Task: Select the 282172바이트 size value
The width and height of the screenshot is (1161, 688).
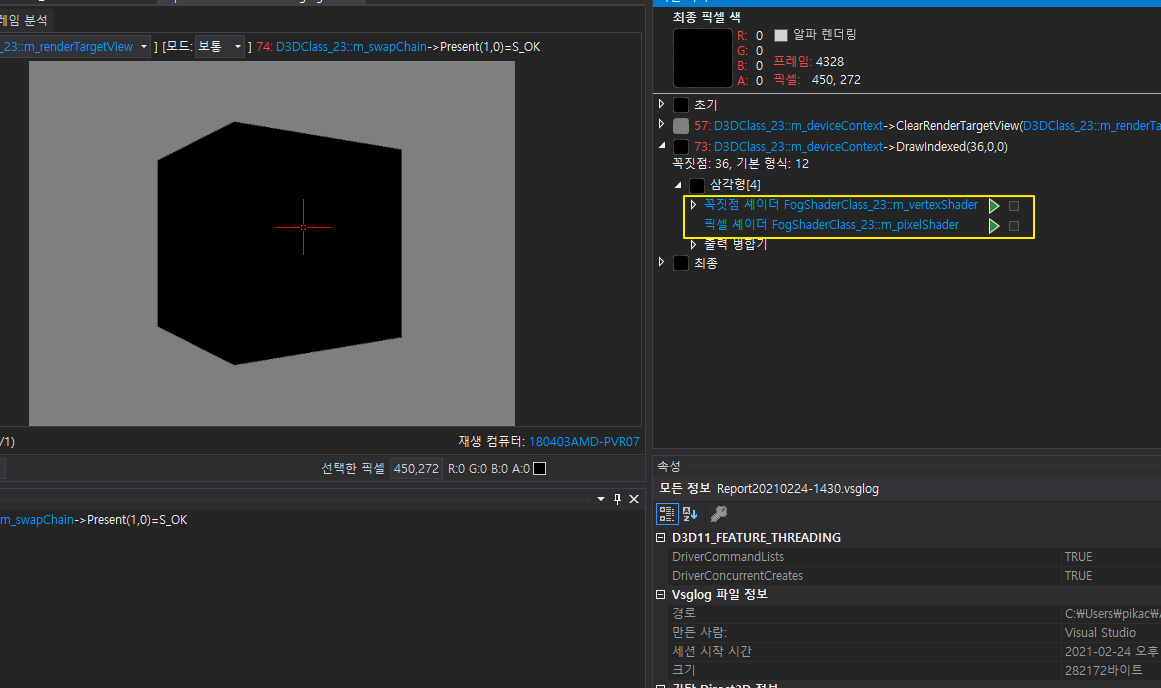Action: 1111,669
